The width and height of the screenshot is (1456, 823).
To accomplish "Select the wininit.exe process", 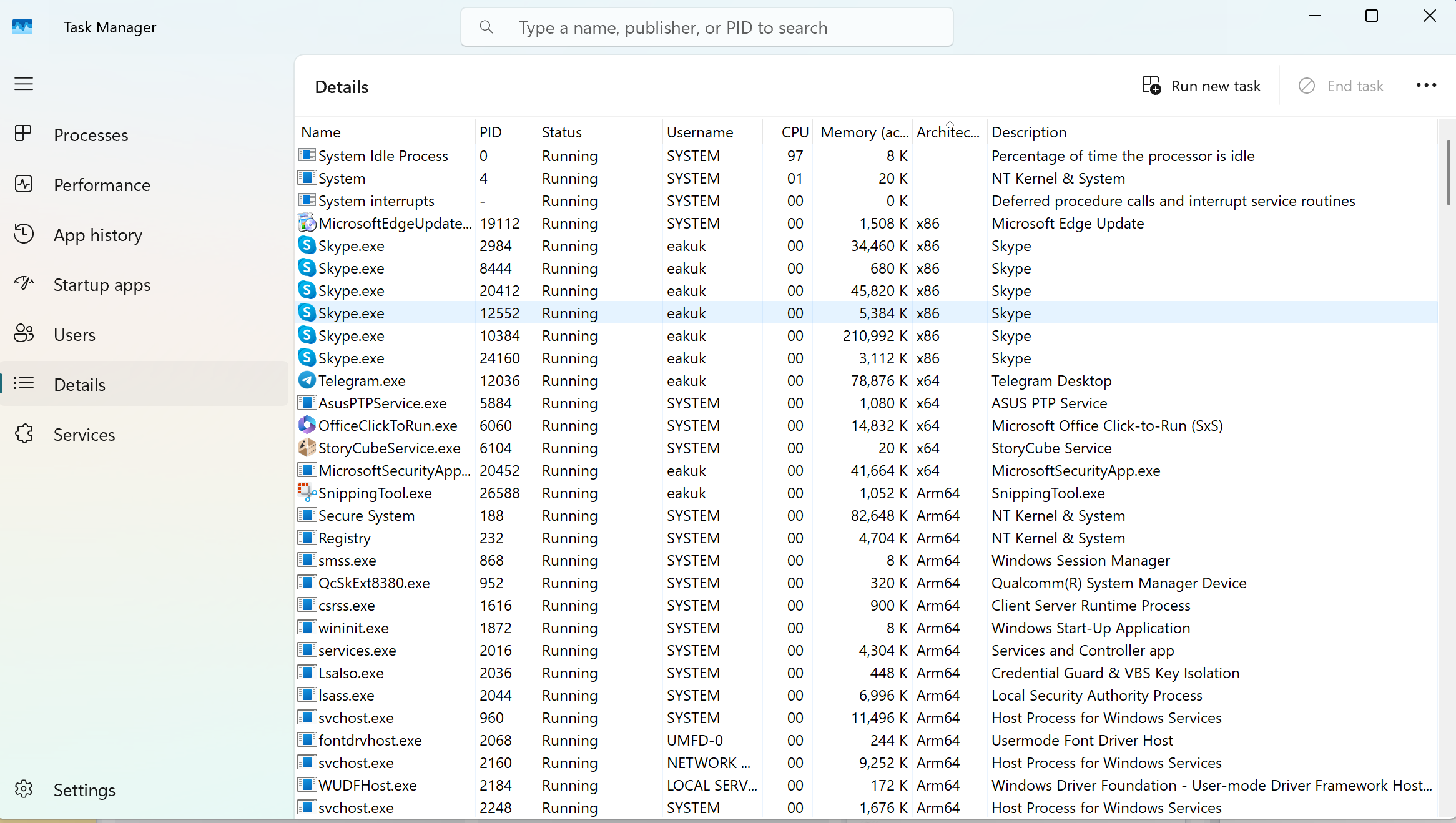I will (x=867, y=628).
